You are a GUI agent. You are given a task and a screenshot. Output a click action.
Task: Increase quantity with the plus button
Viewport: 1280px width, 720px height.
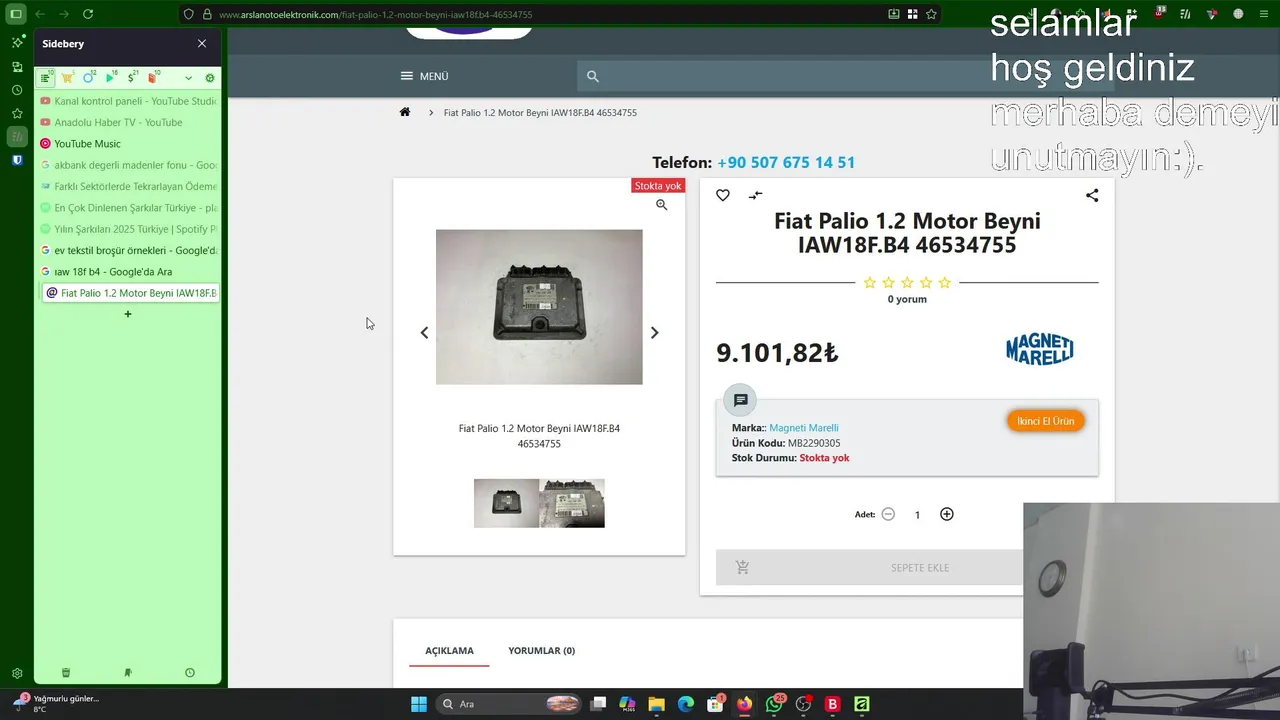pyautogui.click(x=947, y=514)
